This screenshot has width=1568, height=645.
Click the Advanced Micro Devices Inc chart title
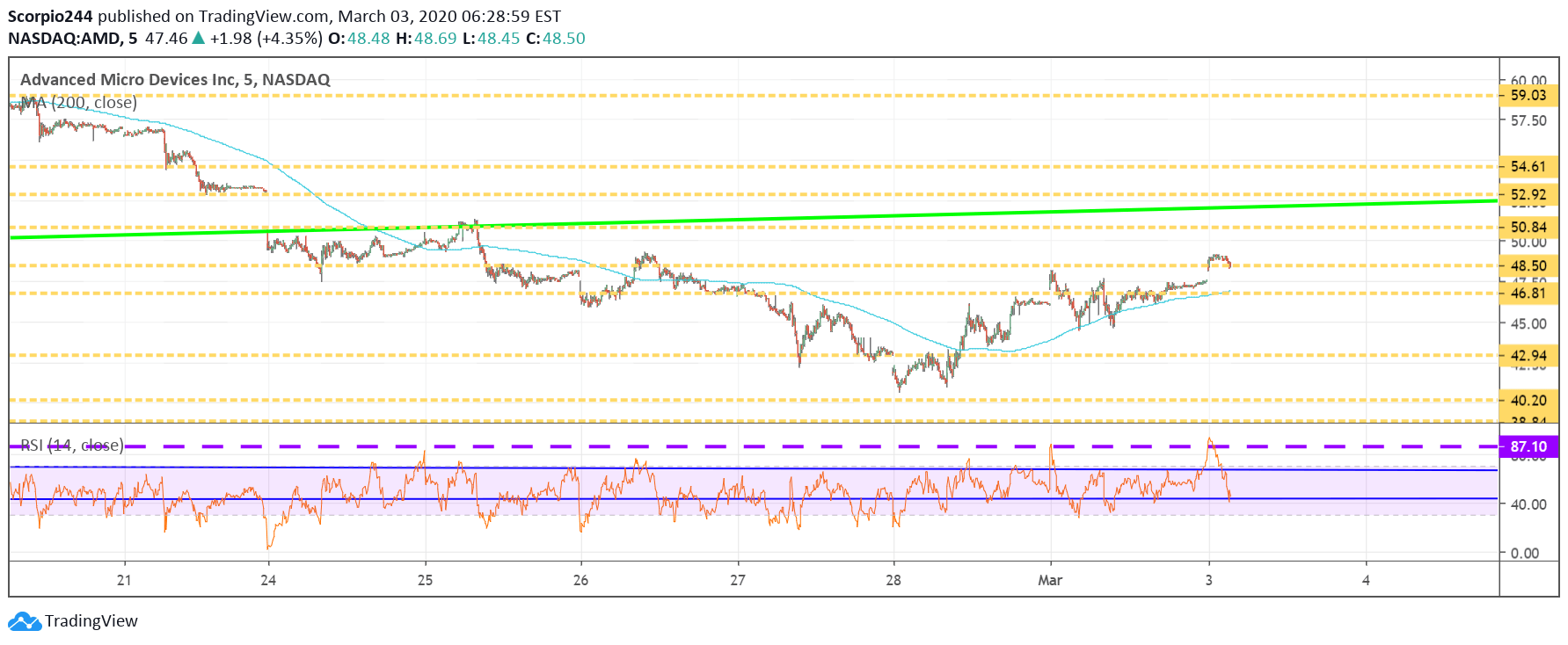(175, 80)
